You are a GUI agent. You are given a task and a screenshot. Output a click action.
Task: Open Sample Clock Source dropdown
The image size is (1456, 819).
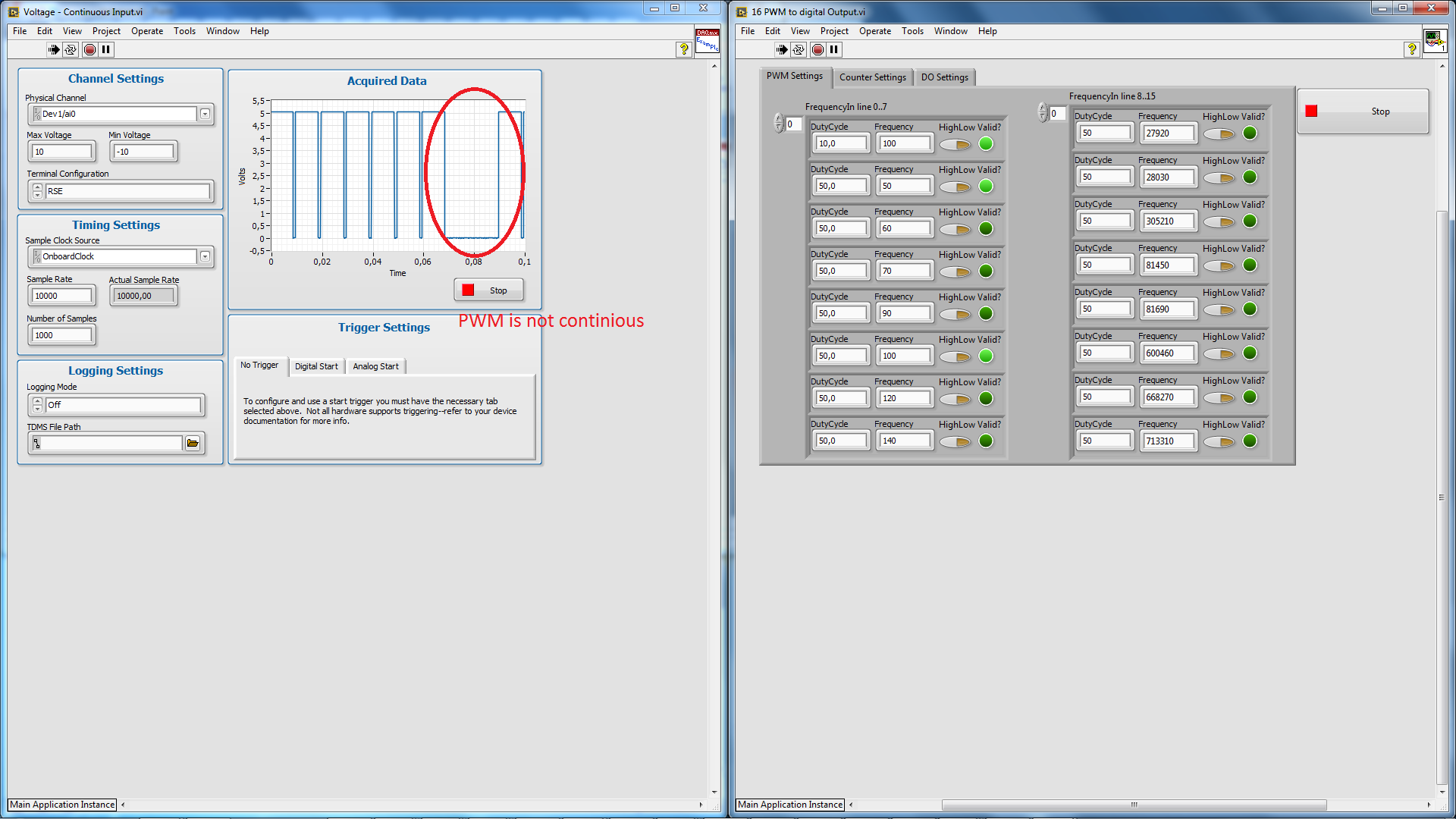205,256
